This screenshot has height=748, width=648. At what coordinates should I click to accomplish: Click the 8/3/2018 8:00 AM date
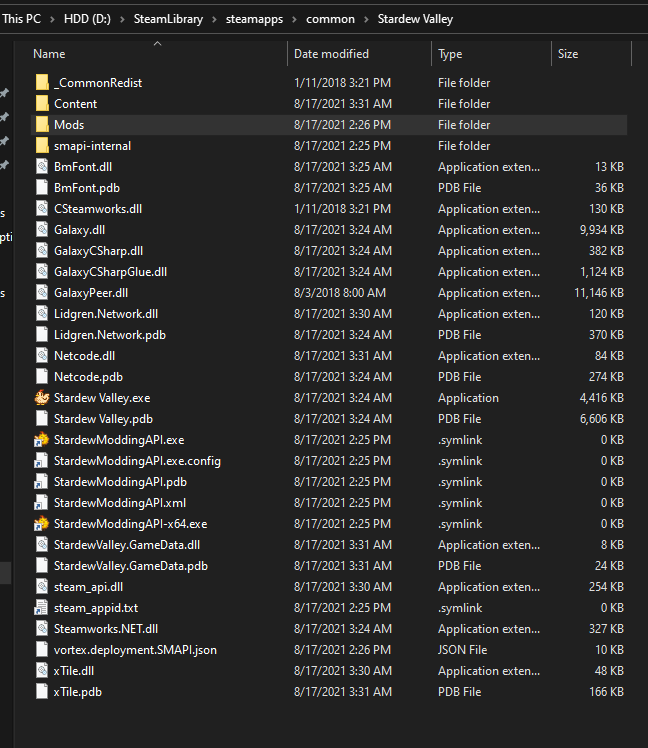coord(340,292)
